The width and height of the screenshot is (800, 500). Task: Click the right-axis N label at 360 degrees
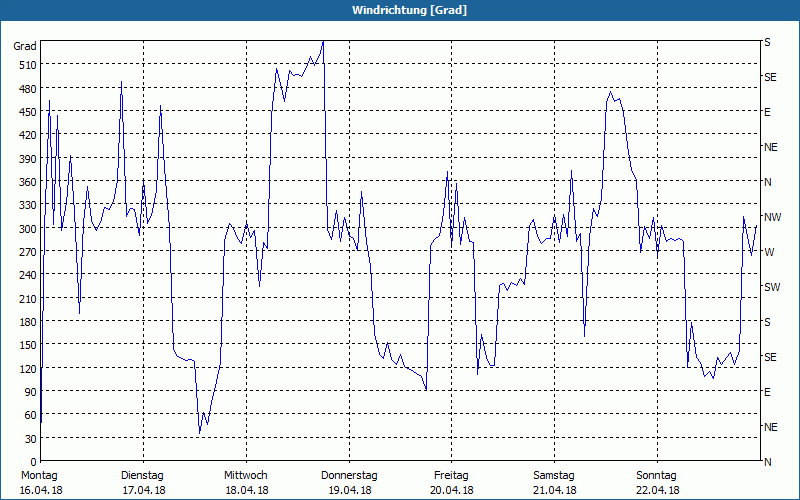tap(767, 182)
